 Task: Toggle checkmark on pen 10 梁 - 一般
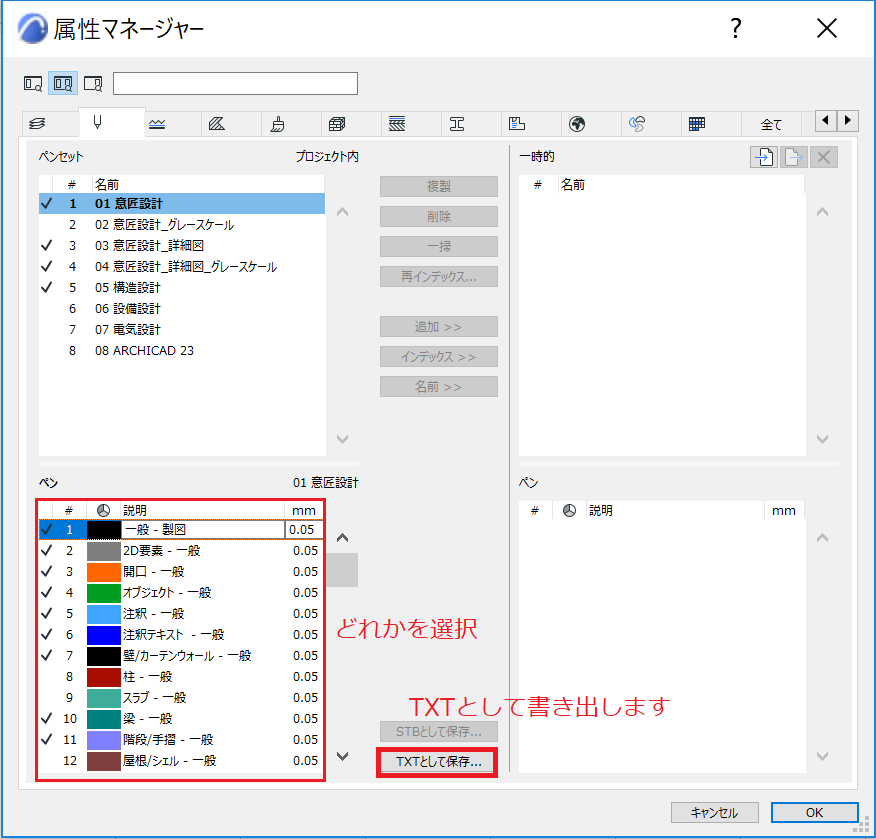pos(47,718)
